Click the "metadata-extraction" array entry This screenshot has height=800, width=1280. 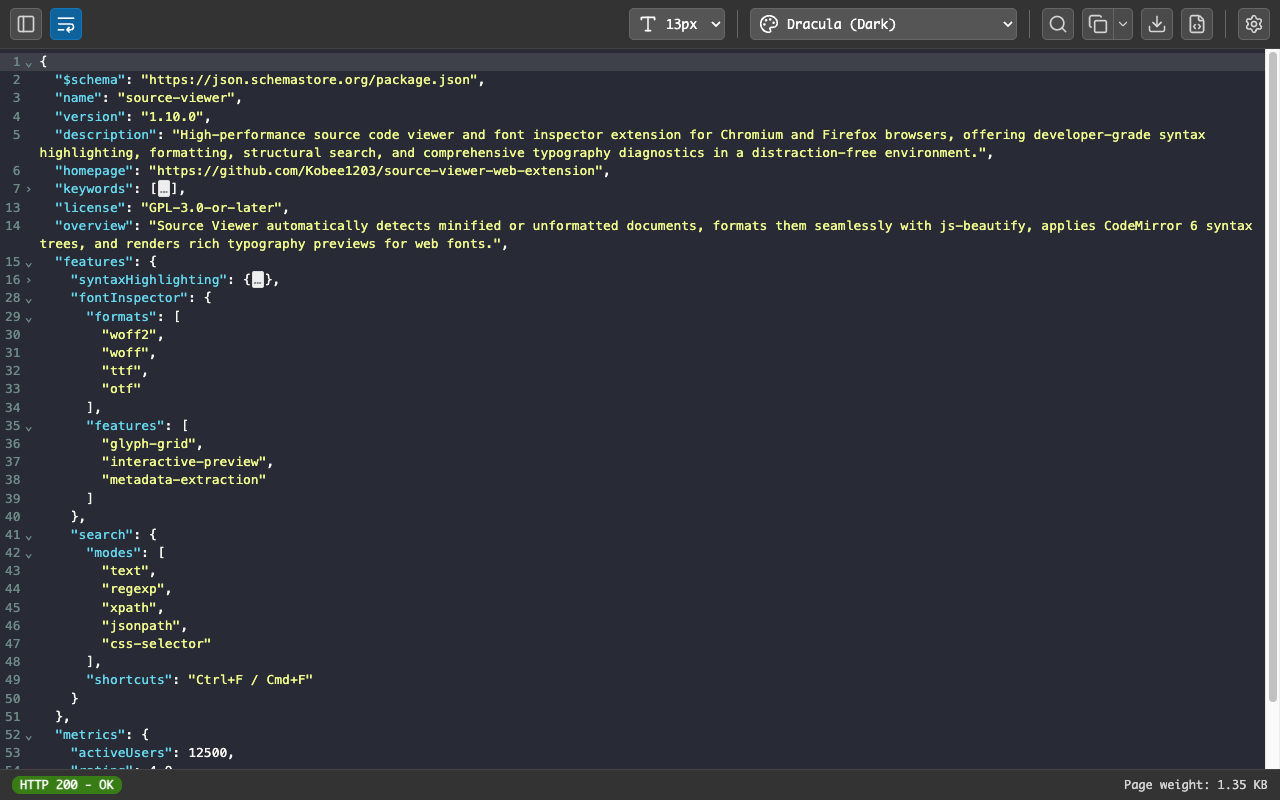[184, 480]
